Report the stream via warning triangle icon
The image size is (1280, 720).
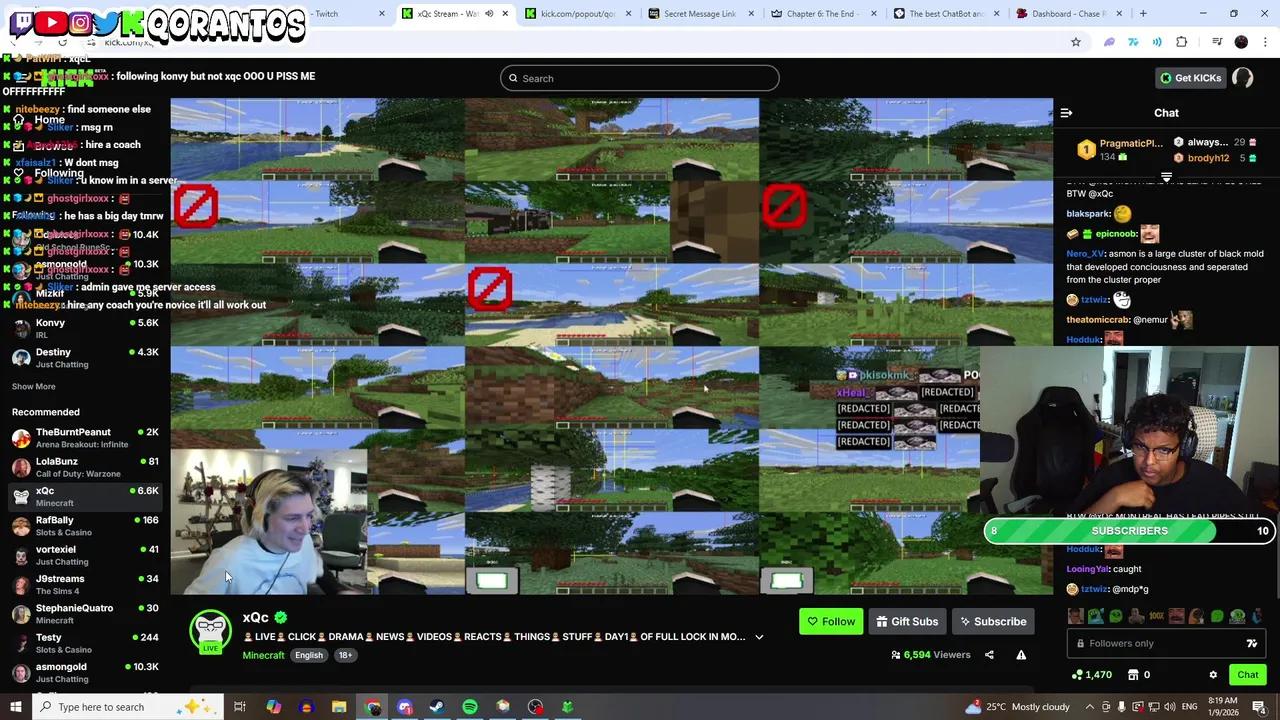coord(1021,655)
